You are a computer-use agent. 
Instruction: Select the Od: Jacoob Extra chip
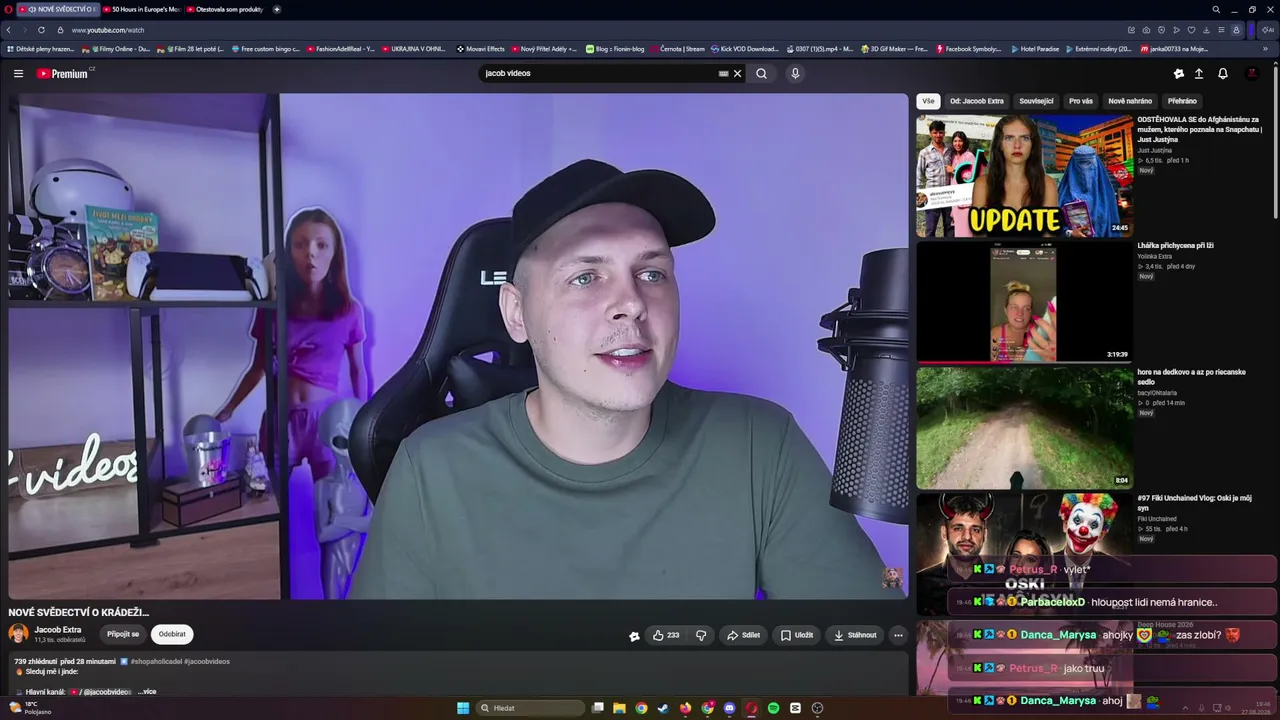pos(977,101)
